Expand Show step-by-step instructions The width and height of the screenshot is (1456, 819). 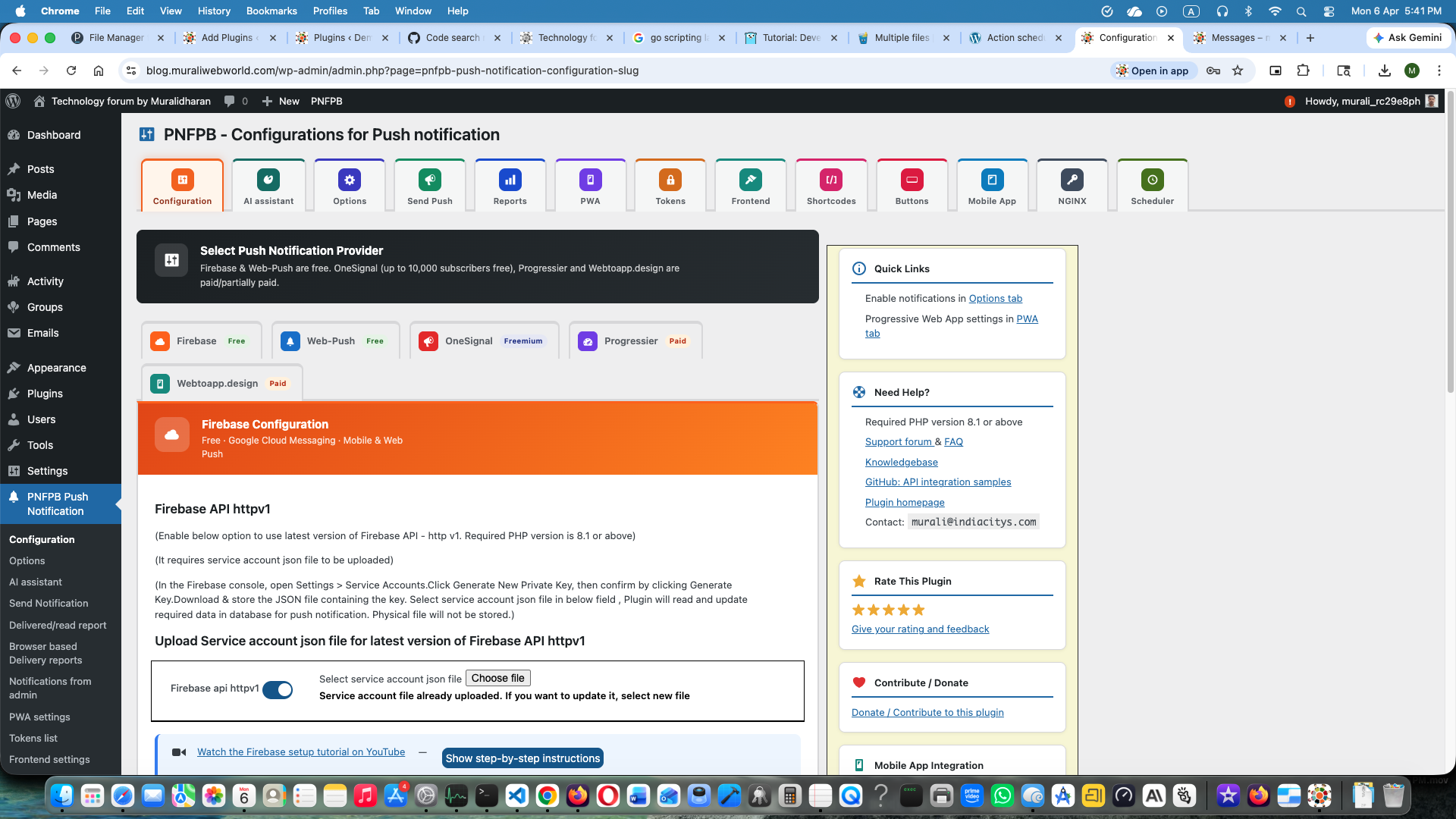coord(522,758)
